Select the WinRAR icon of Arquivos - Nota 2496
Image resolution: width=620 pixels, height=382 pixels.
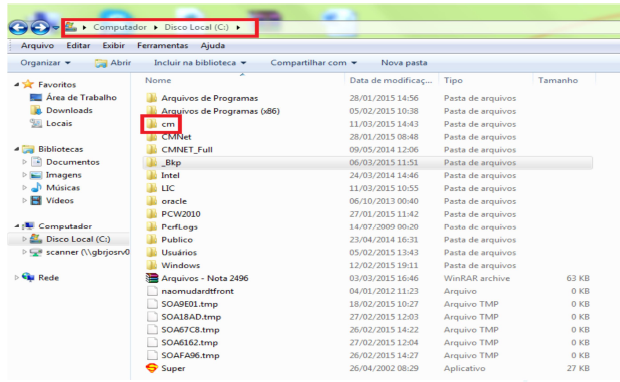151,278
